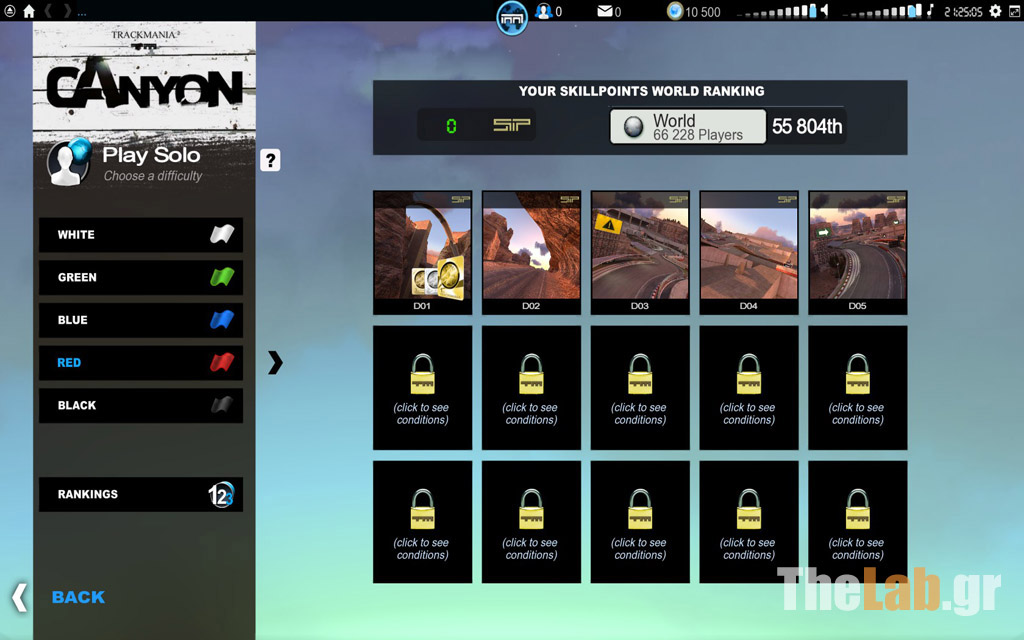This screenshot has width=1024, height=640.
Task: Select track D03 thumbnail
Action: click(640, 253)
